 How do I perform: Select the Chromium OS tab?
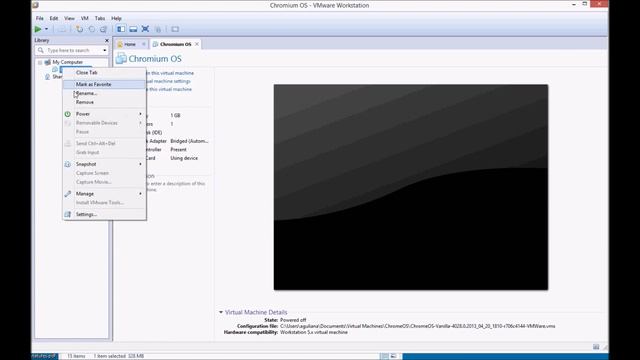point(175,44)
